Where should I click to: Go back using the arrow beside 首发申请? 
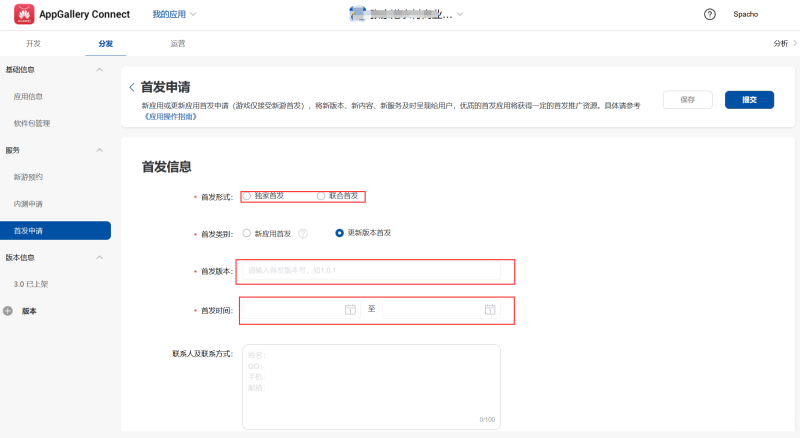click(132, 87)
